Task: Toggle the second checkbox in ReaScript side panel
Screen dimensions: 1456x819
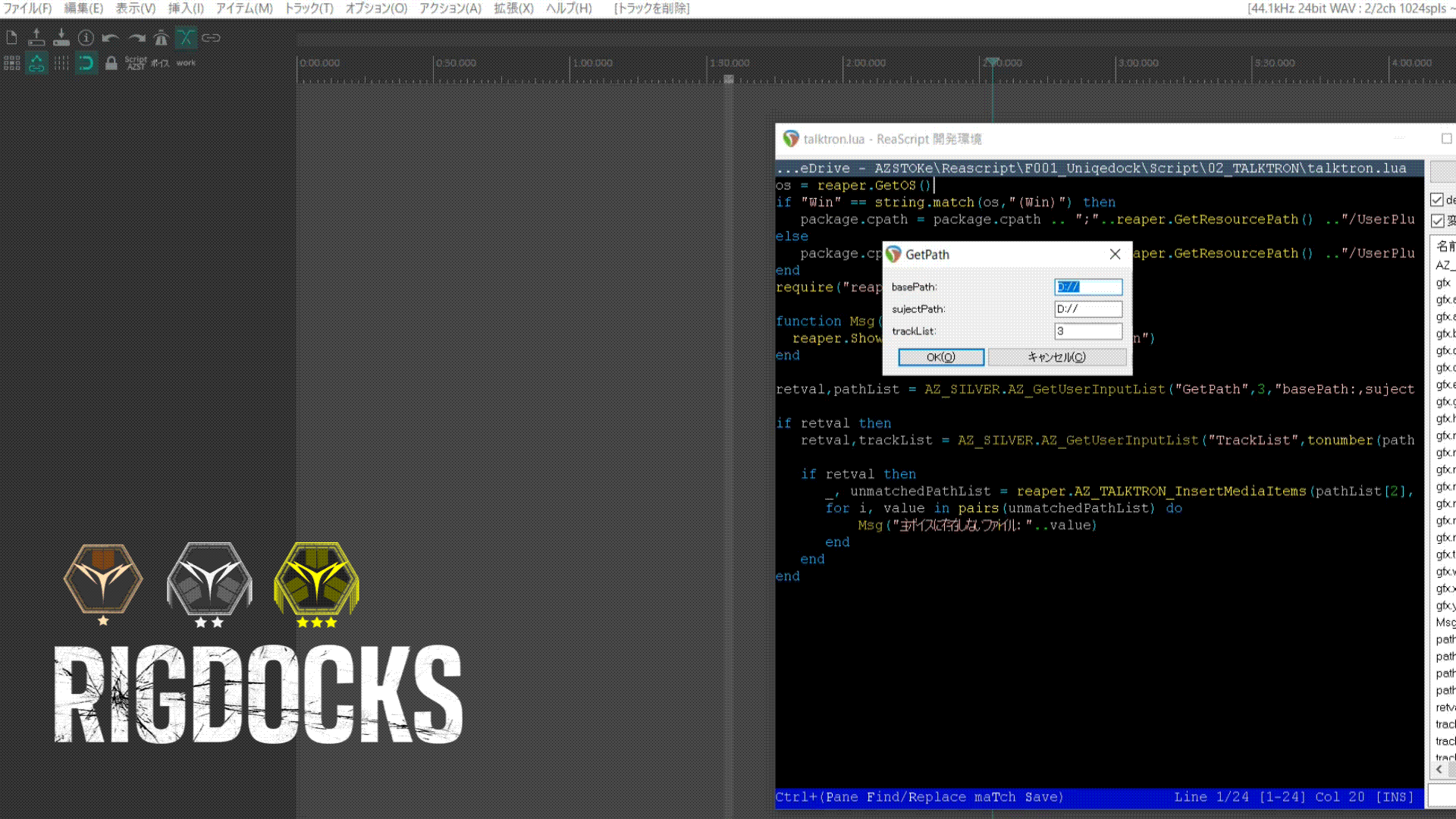Action: [1437, 221]
